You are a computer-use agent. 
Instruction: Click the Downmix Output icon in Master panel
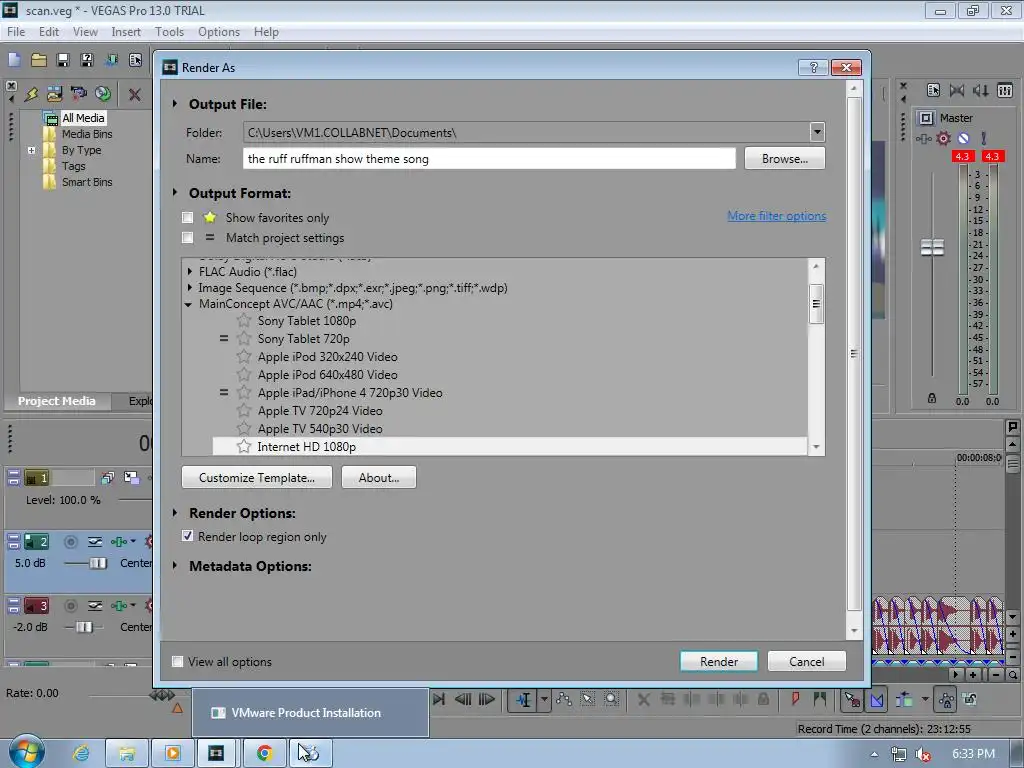point(957,91)
